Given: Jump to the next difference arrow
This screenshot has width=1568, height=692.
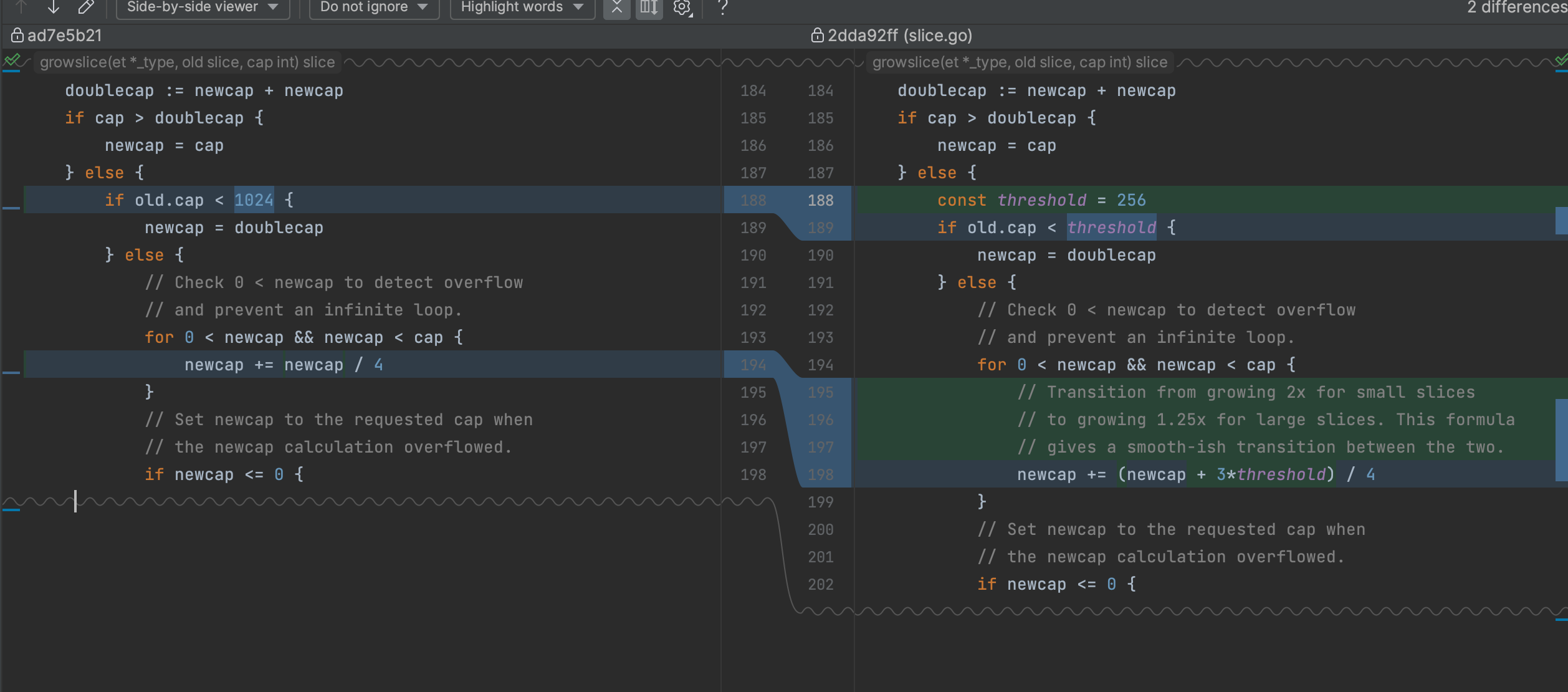Looking at the screenshot, I should [x=54, y=7].
